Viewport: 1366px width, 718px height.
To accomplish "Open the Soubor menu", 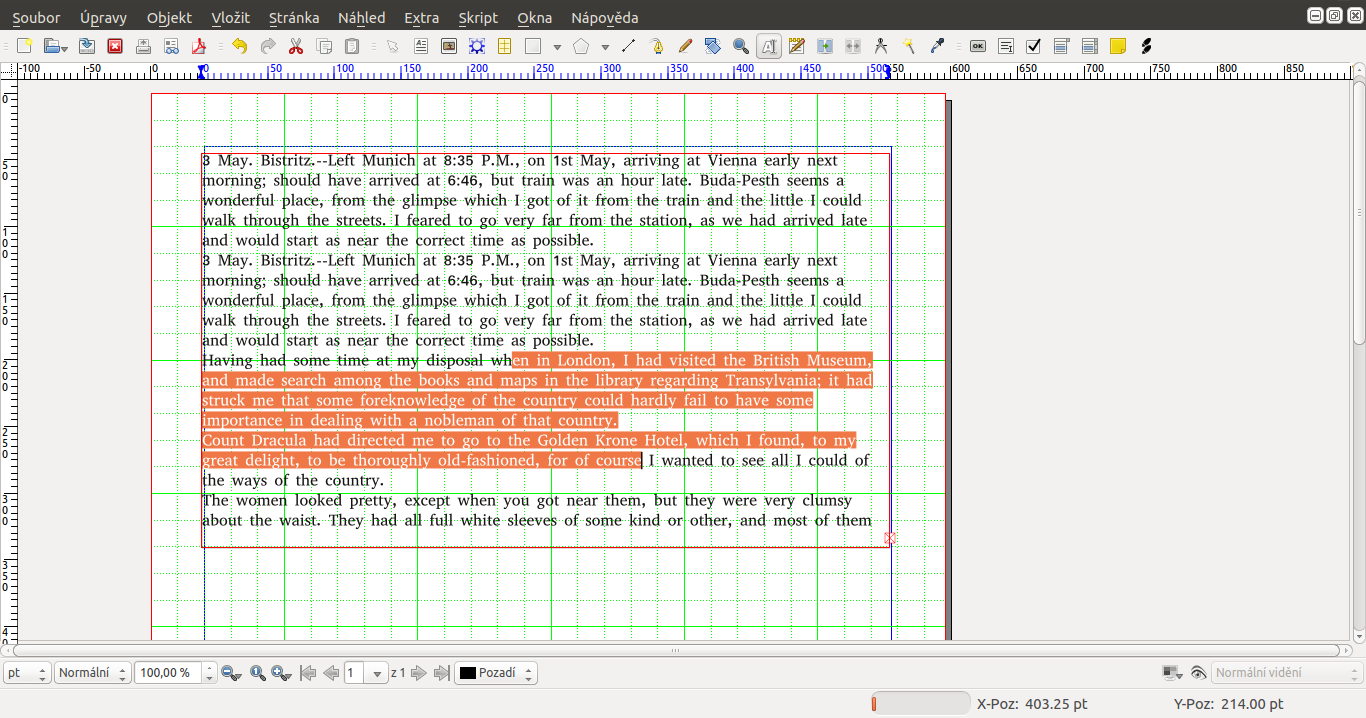I will tap(35, 17).
